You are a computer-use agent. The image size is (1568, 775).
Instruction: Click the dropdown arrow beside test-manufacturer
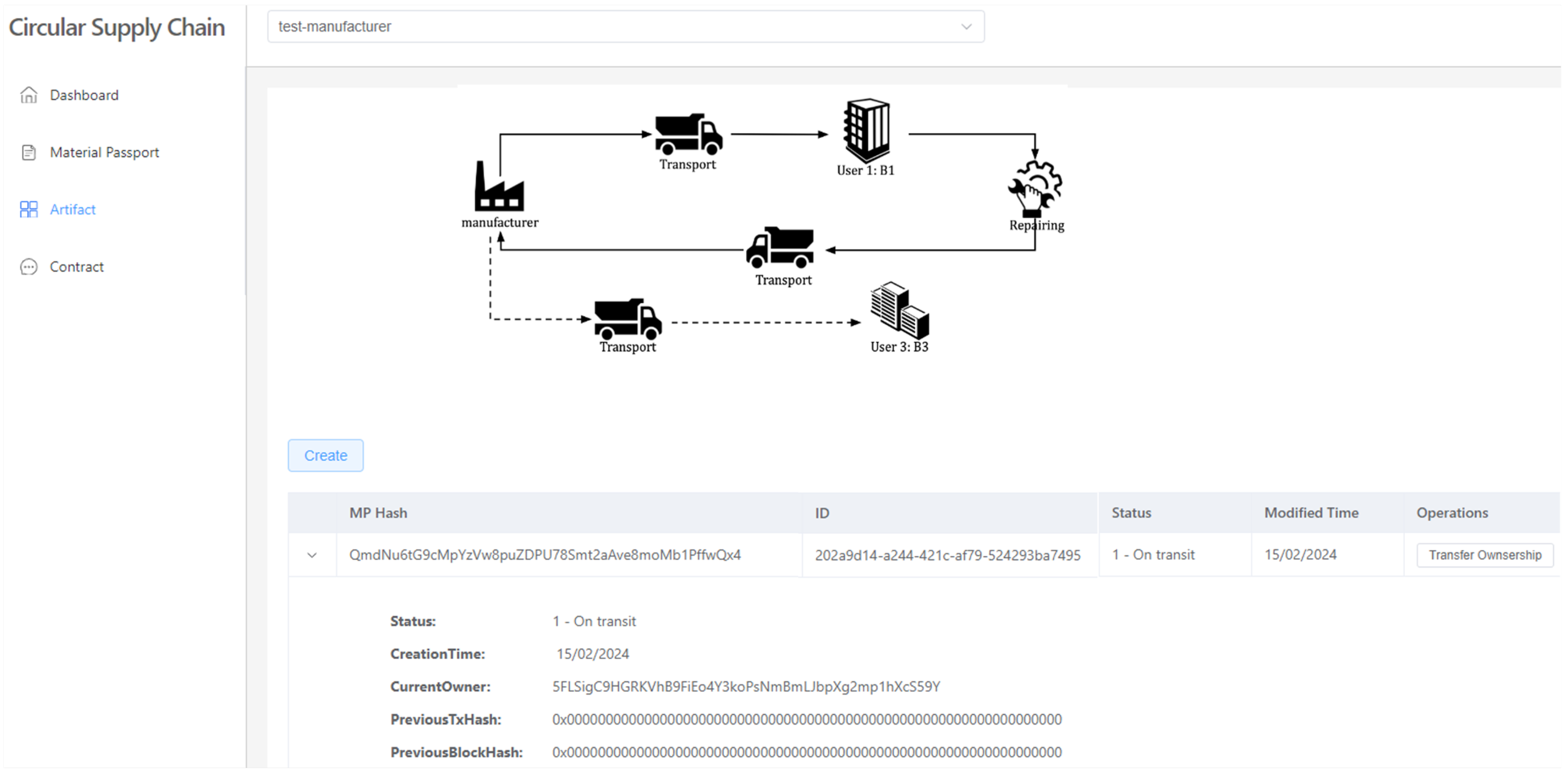pos(966,27)
